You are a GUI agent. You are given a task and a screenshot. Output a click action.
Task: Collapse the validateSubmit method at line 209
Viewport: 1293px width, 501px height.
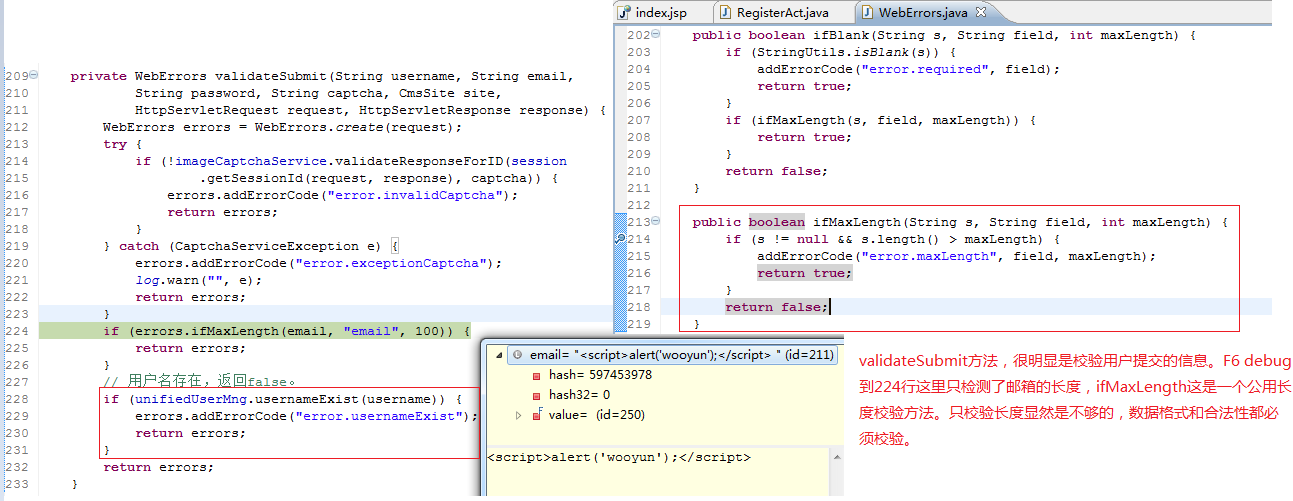coord(34,76)
